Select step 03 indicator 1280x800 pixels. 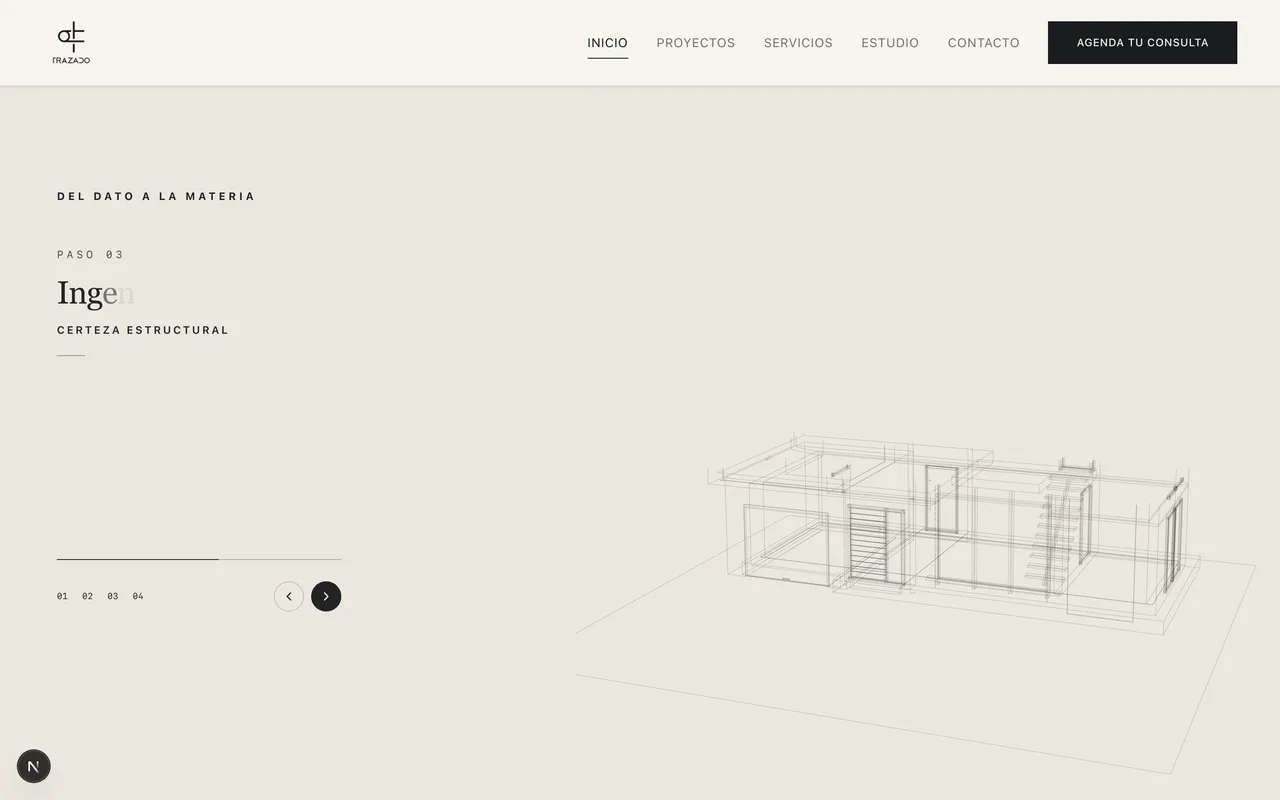(x=113, y=596)
